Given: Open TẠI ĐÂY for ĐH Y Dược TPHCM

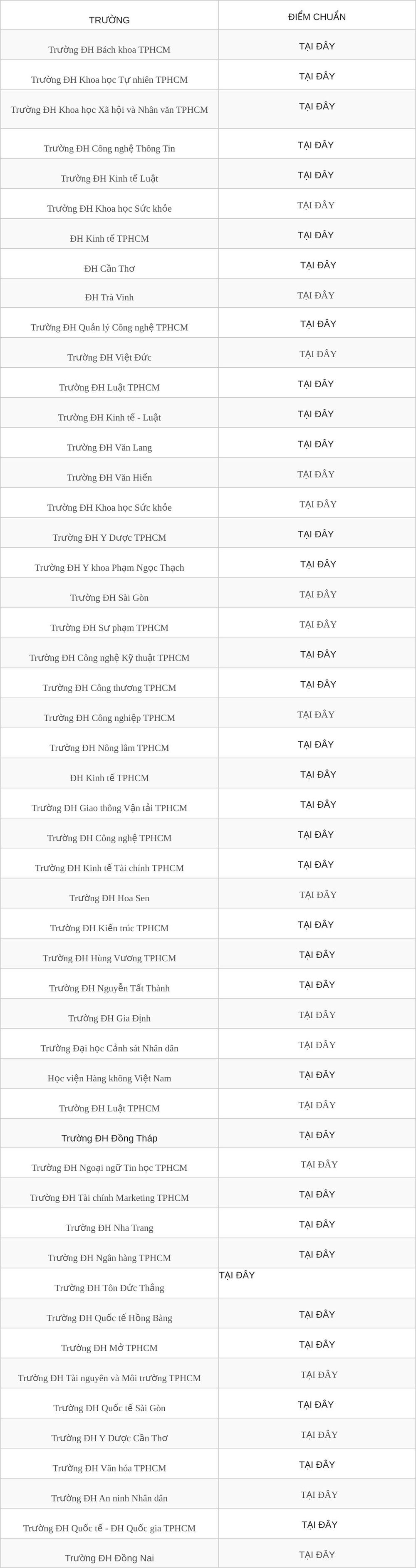Looking at the screenshot, I should 315,534.
